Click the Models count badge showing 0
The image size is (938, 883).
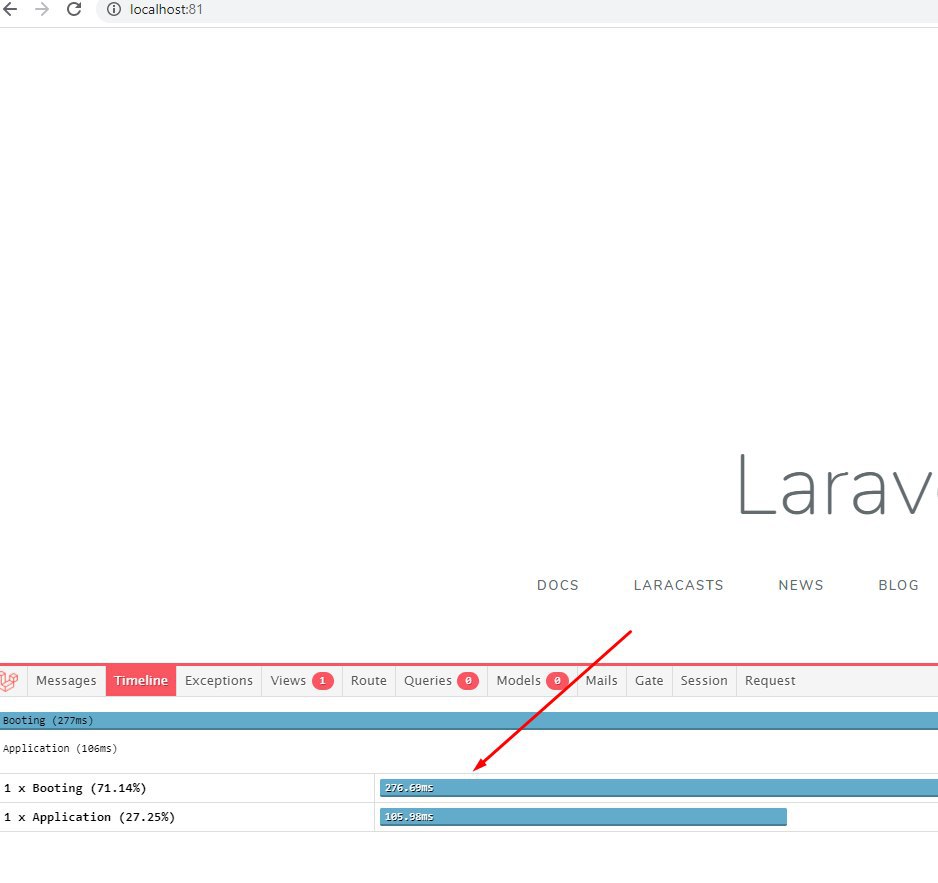(x=557, y=681)
